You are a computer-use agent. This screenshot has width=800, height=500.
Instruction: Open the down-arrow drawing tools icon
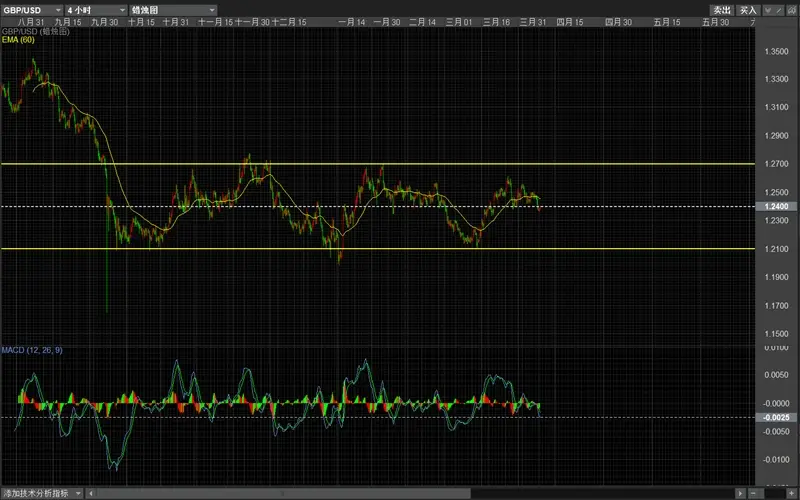point(768,10)
